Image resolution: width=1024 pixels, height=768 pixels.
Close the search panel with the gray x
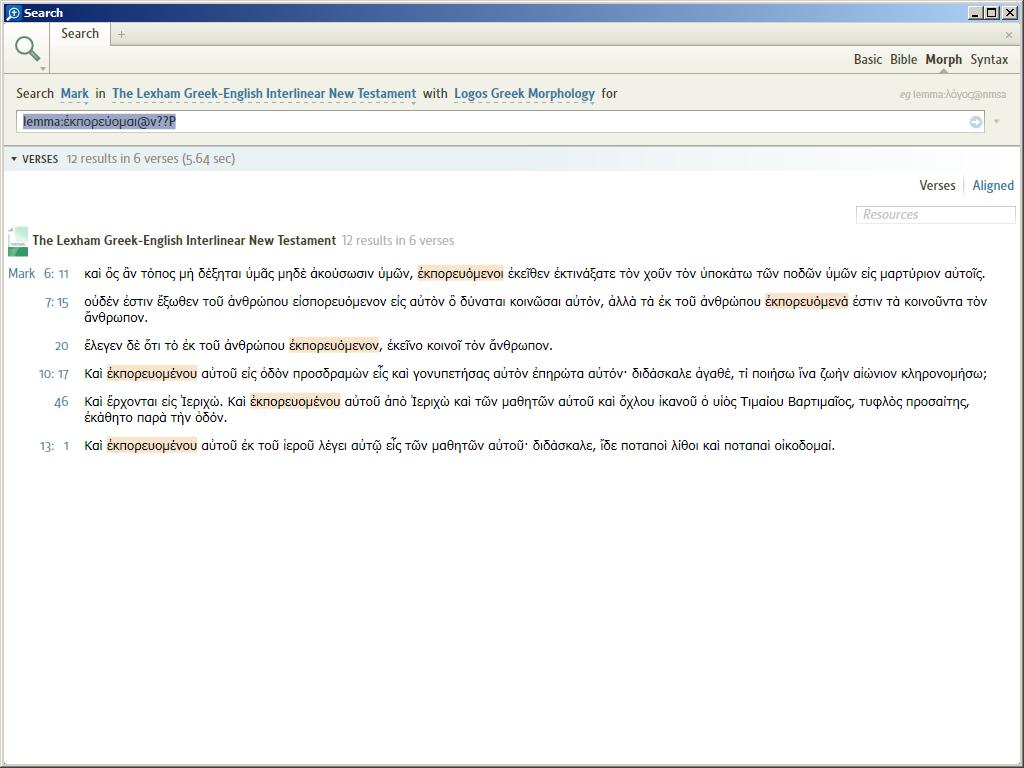point(1009,35)
